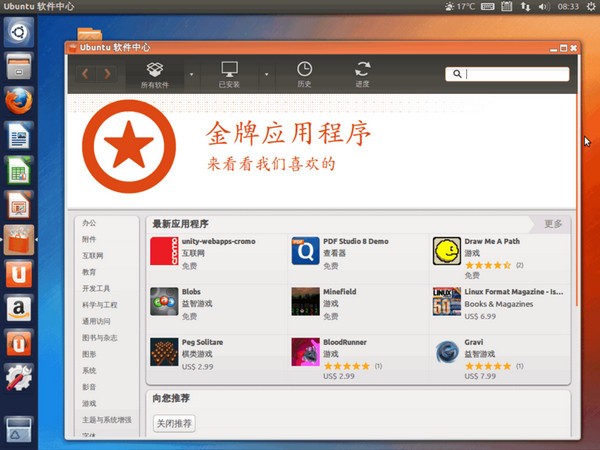The image size is (600, 450).
Task: Open the 进度 (Progress) sync icon
Action: pos(362,75)
